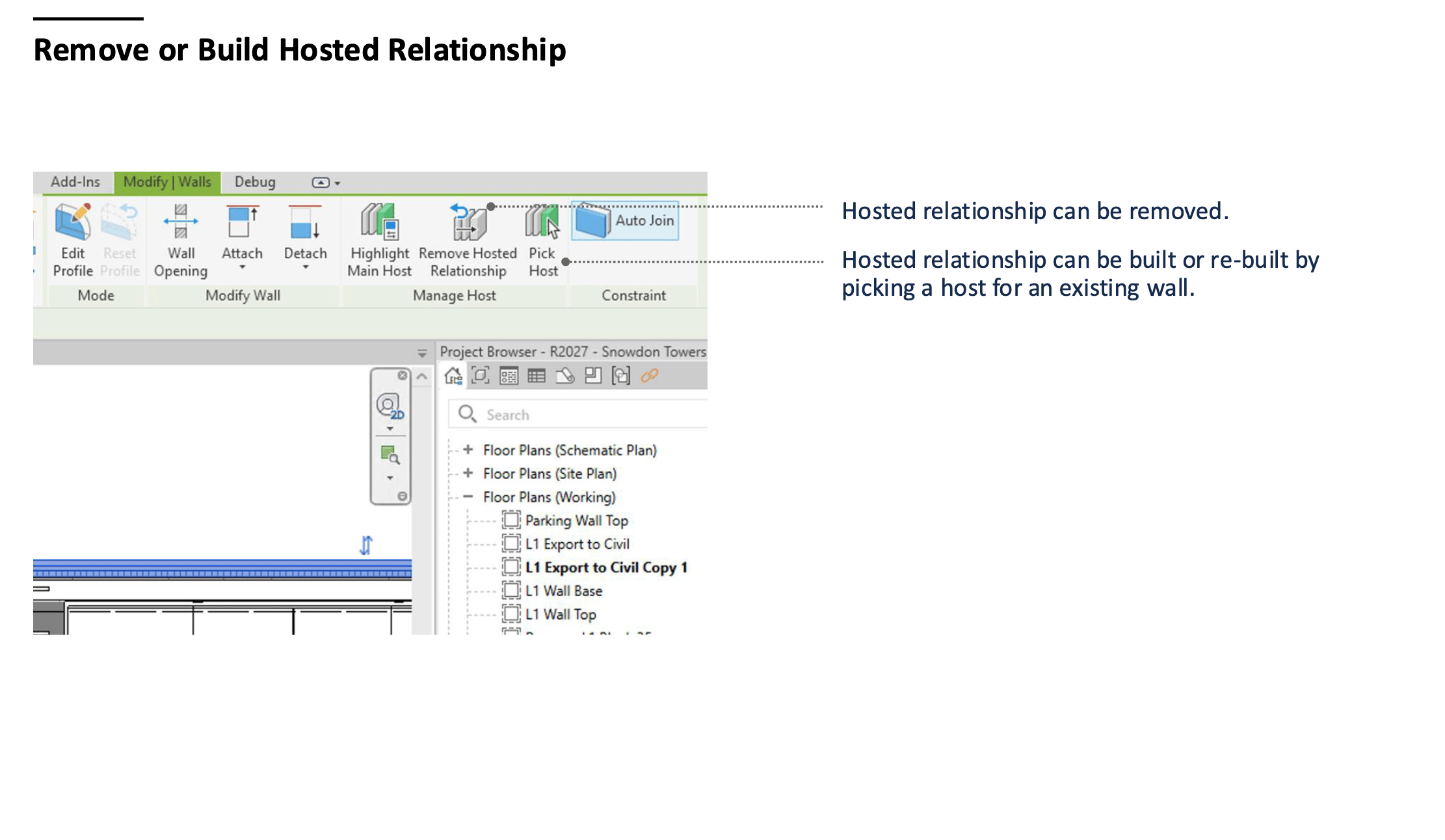
Task: Open the zoom options dropdown arrow
Action: 390,478
